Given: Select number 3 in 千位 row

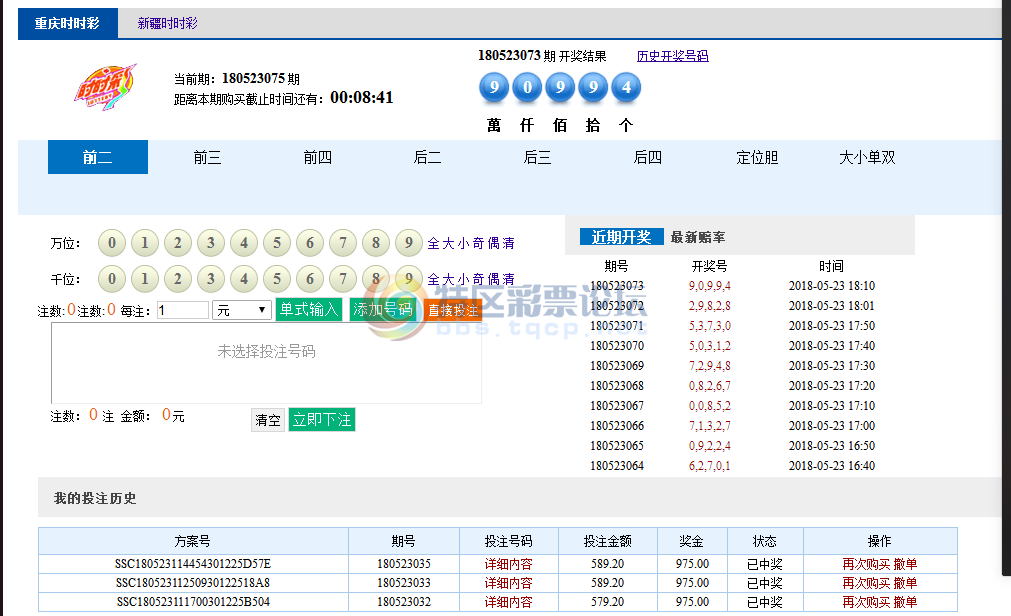Looking at the screenshot, I should pyautogui.click(x=210, y=279).
